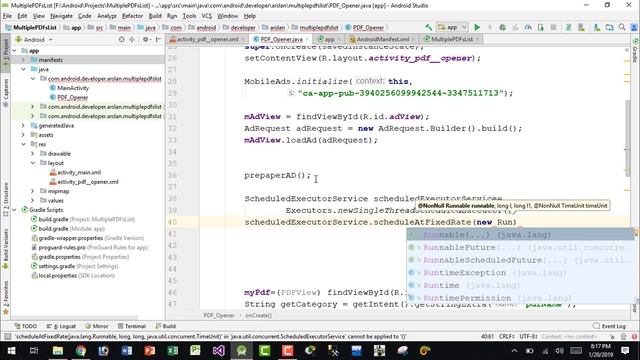Click the Stop square icon
Image resolution: width=640 pixels, height=360 pixels.
(x=553, y=27)
